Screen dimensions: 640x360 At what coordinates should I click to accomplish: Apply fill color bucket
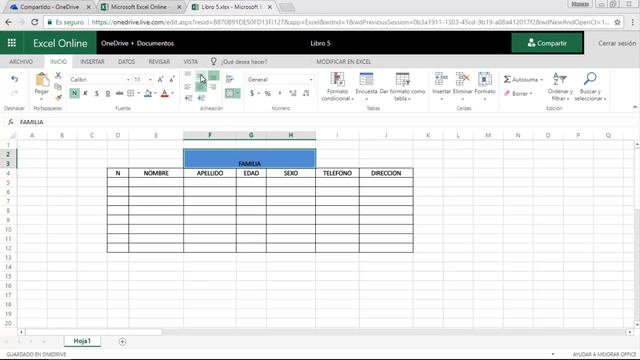pyautogui.click(x=148, y=93)
